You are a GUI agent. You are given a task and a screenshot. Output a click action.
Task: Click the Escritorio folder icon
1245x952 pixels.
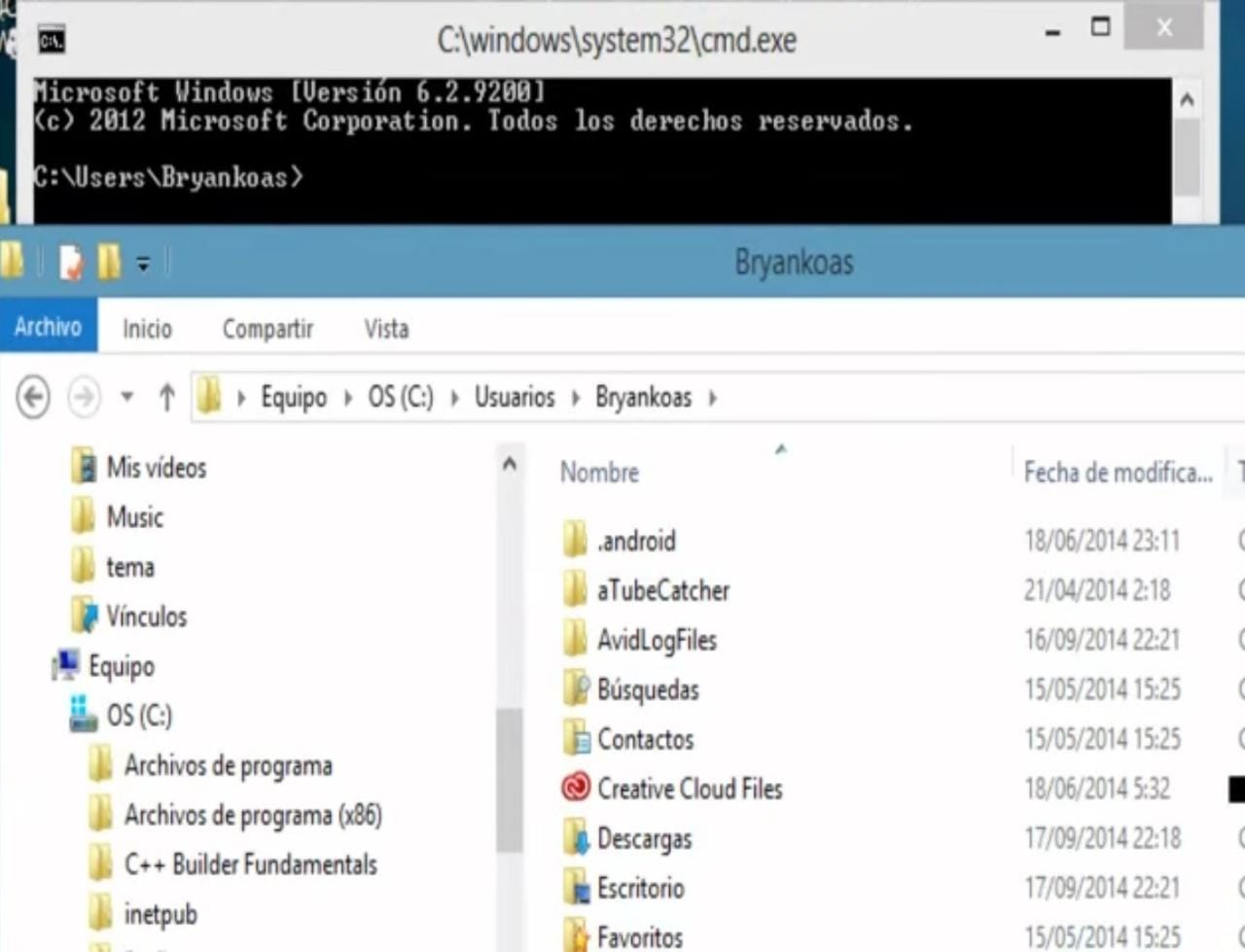[x=576, y=888]
